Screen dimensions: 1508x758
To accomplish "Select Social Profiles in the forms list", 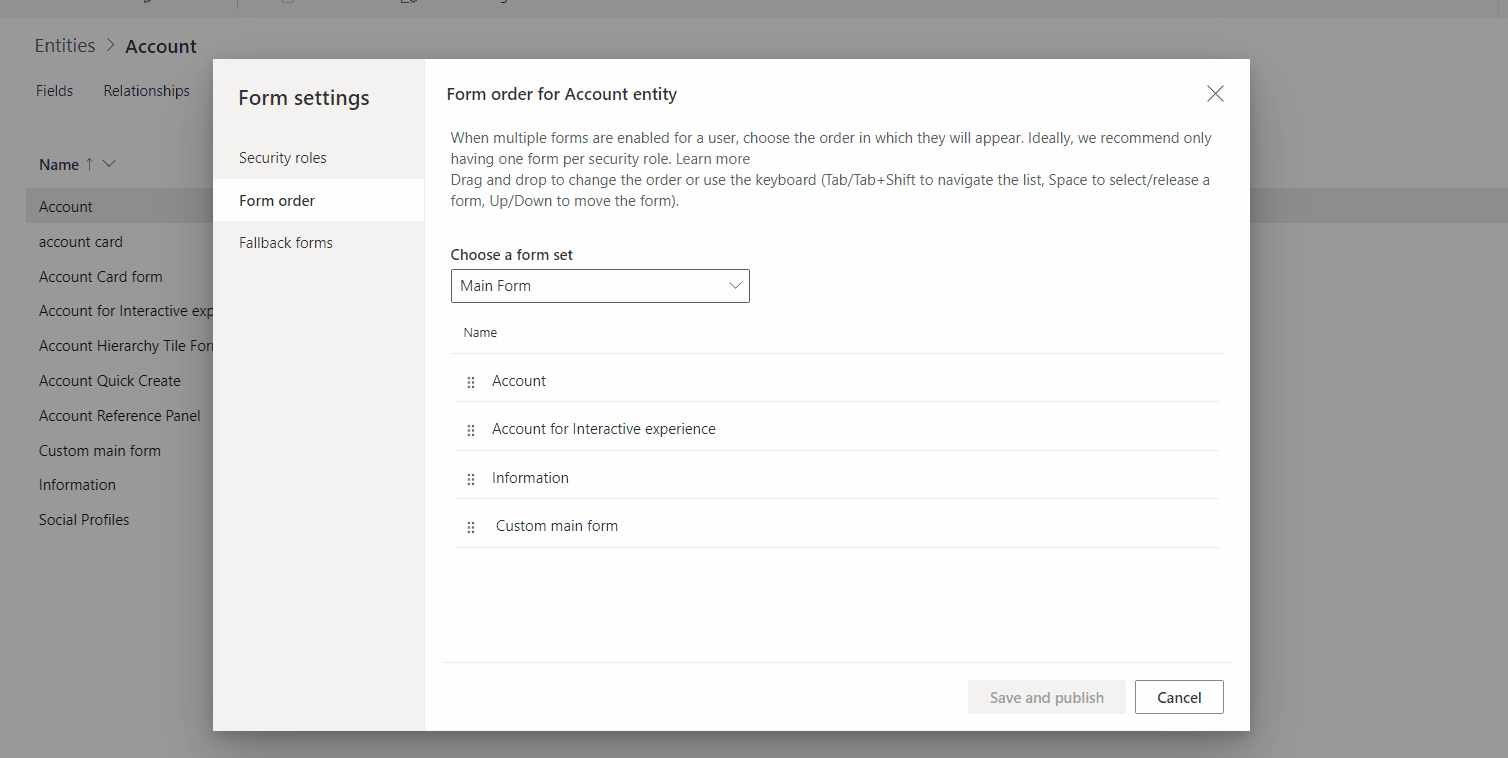I will 84,519.
